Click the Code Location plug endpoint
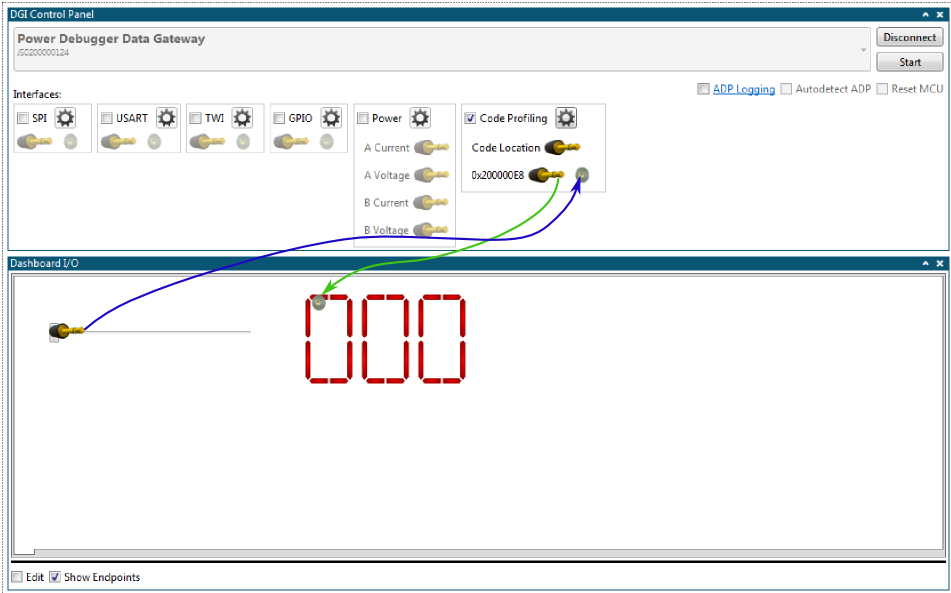The height and width of the screenshot is (593, 951). click(562, 147)
